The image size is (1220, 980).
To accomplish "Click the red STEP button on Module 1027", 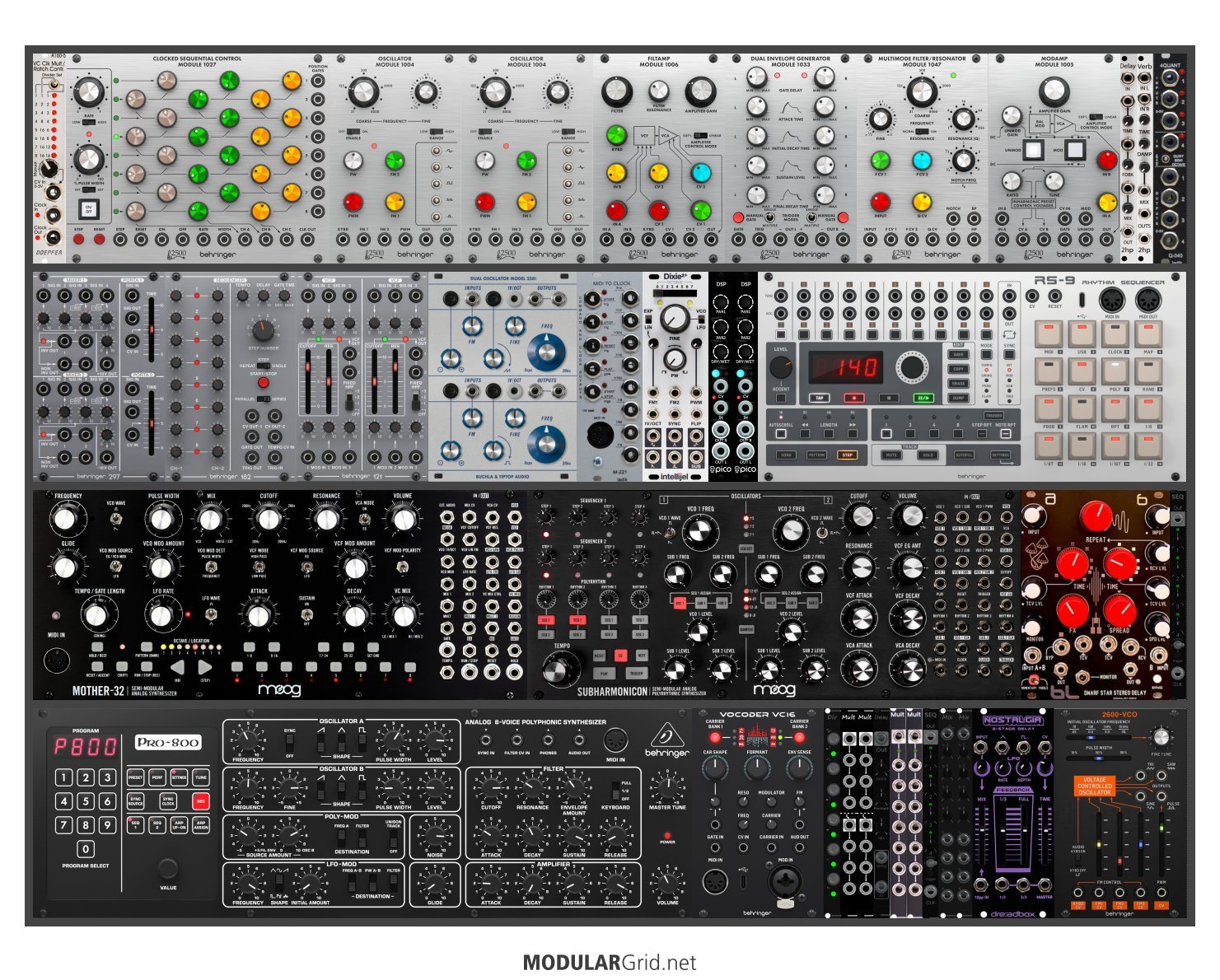I will [x=79, y=240].
